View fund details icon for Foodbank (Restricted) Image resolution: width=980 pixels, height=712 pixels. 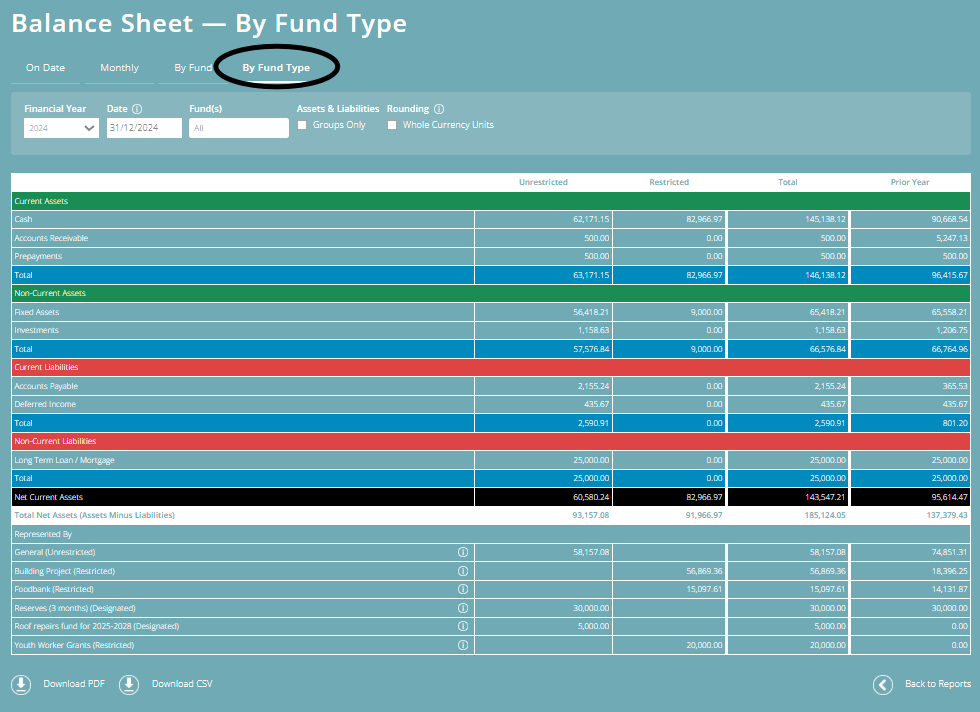tap(462, 589)
